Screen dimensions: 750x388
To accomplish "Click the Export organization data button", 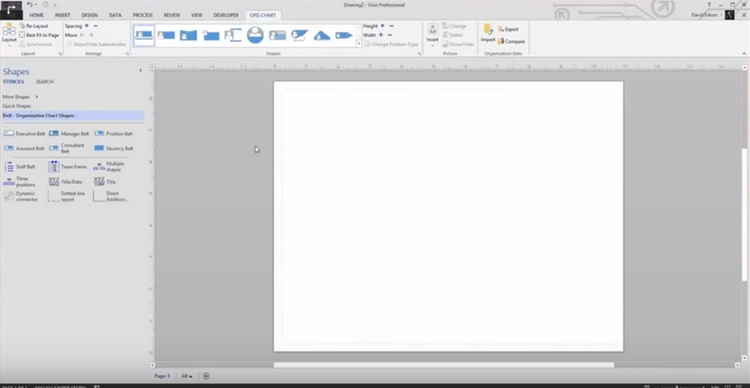I will (508, 29).
